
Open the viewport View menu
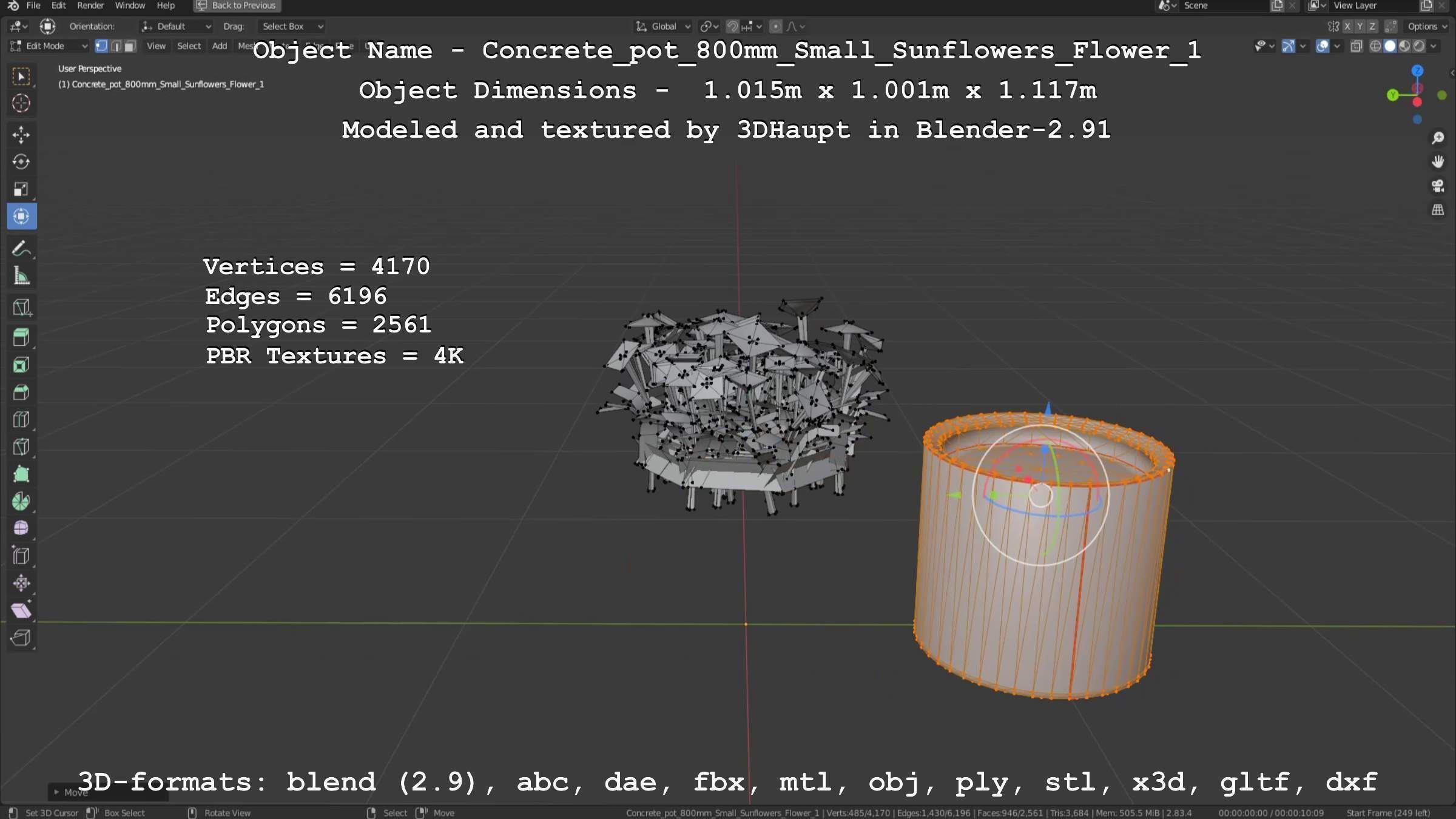point(156,46)
